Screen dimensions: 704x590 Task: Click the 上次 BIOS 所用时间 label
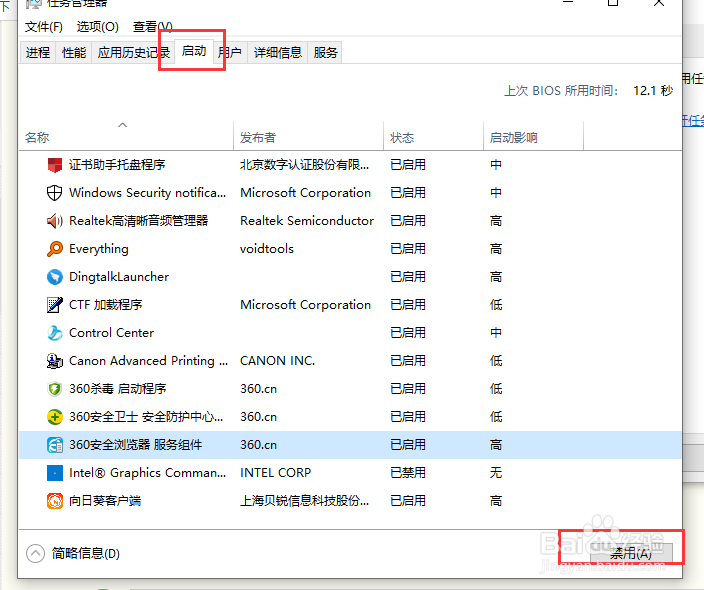tap(561, 91)
